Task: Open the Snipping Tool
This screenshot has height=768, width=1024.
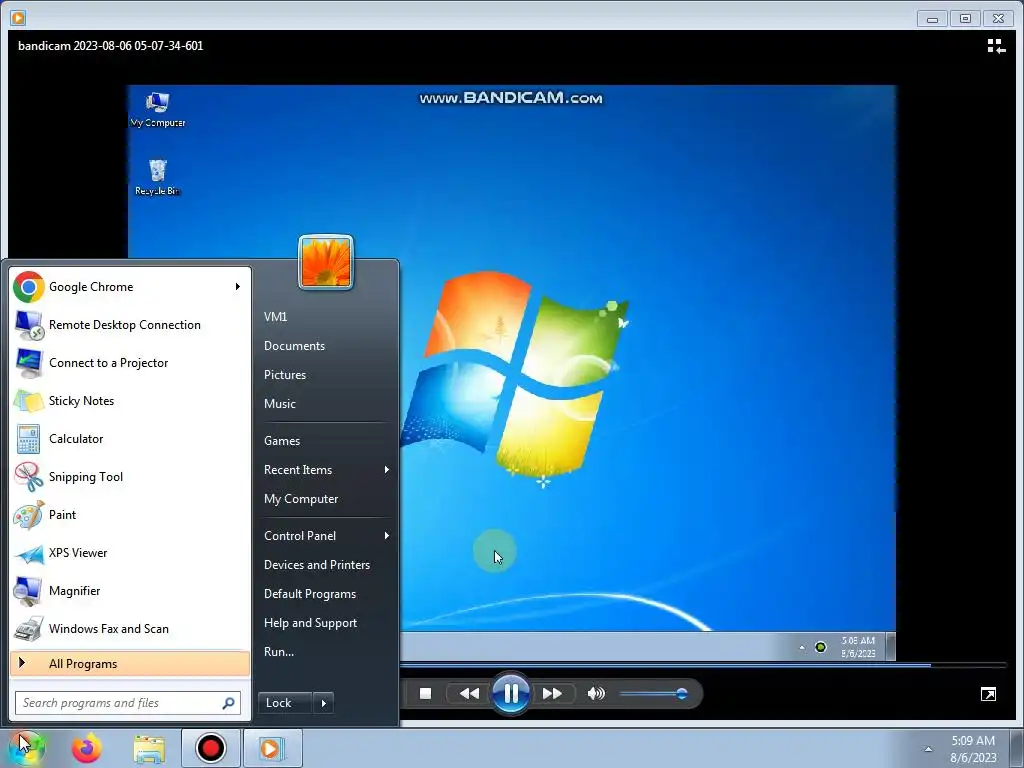Action: 129,476
